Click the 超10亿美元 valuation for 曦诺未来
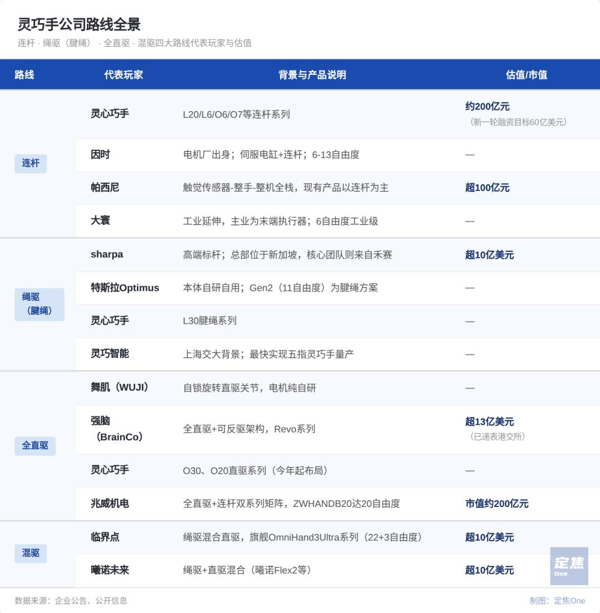Screen dimensions: 600x613 point(489,570)
